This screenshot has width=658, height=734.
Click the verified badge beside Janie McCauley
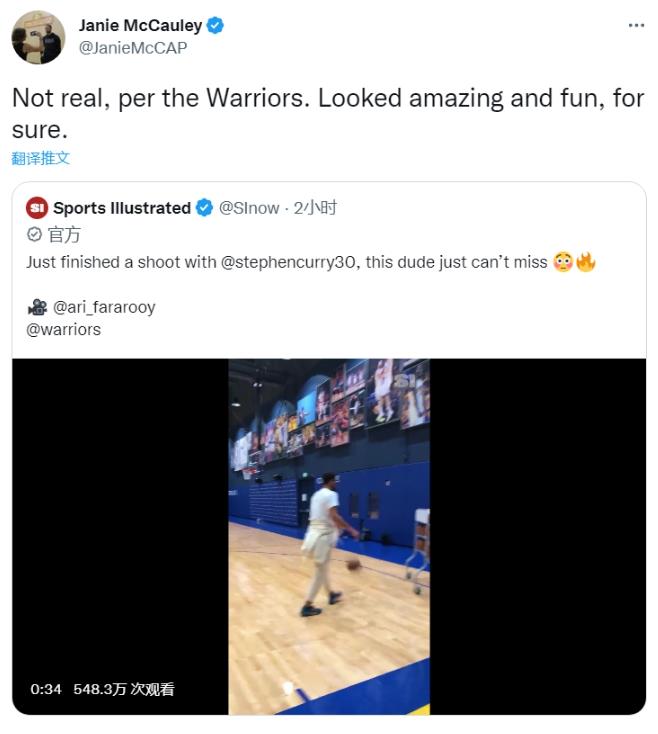[x=216, y=26]
